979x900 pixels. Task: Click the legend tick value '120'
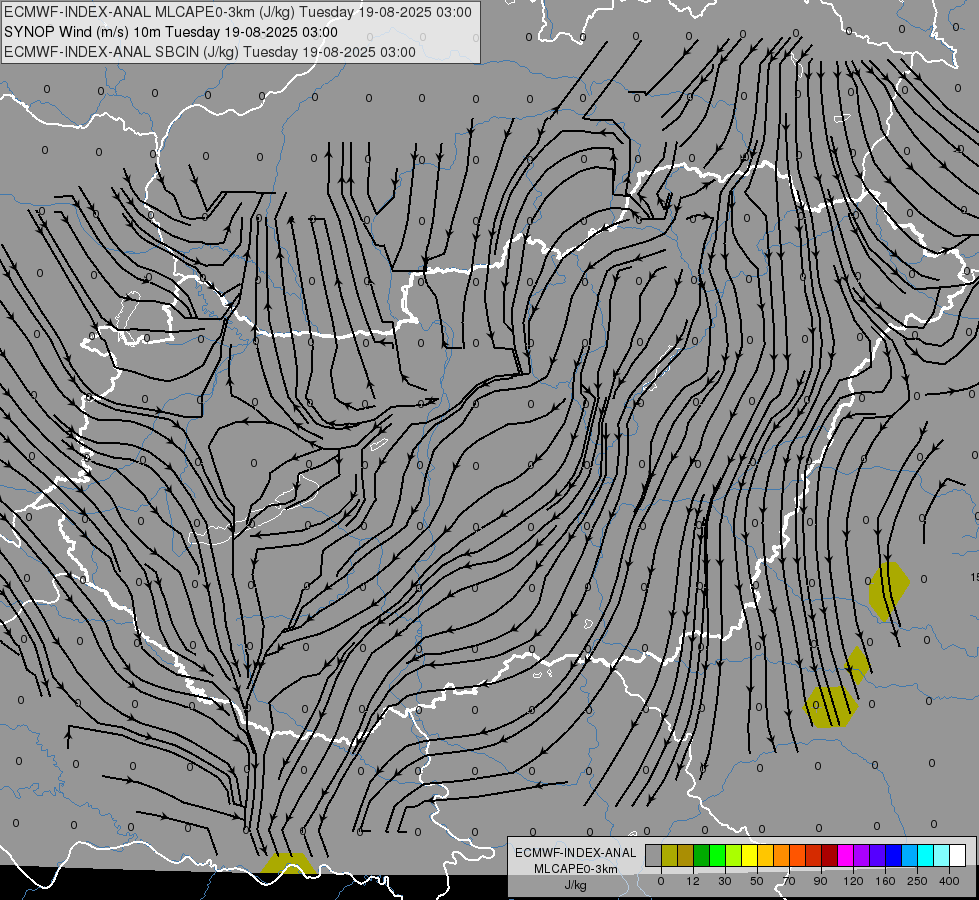coord(853,881)
